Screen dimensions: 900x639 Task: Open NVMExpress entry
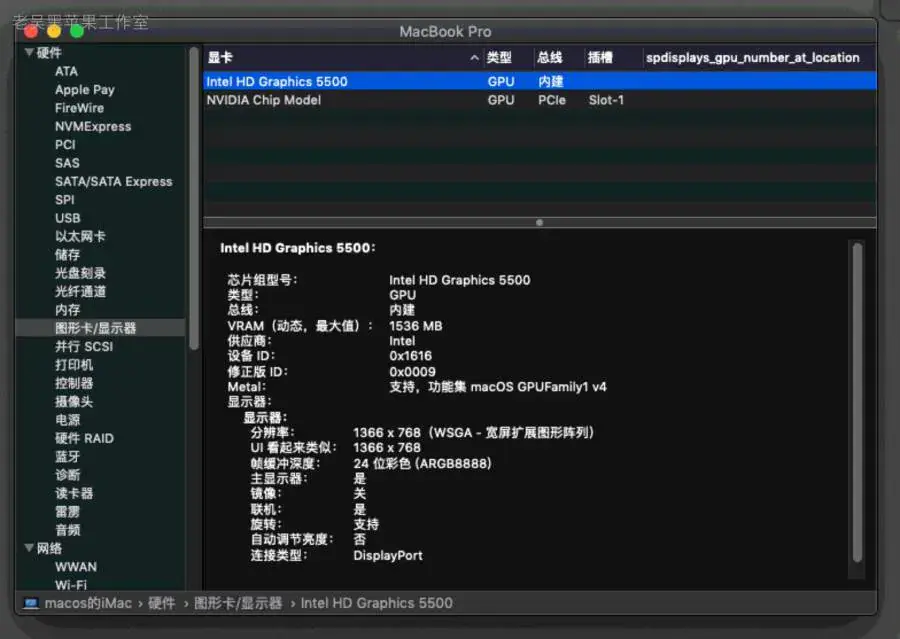pyautogui.click(x=93, y=126)
